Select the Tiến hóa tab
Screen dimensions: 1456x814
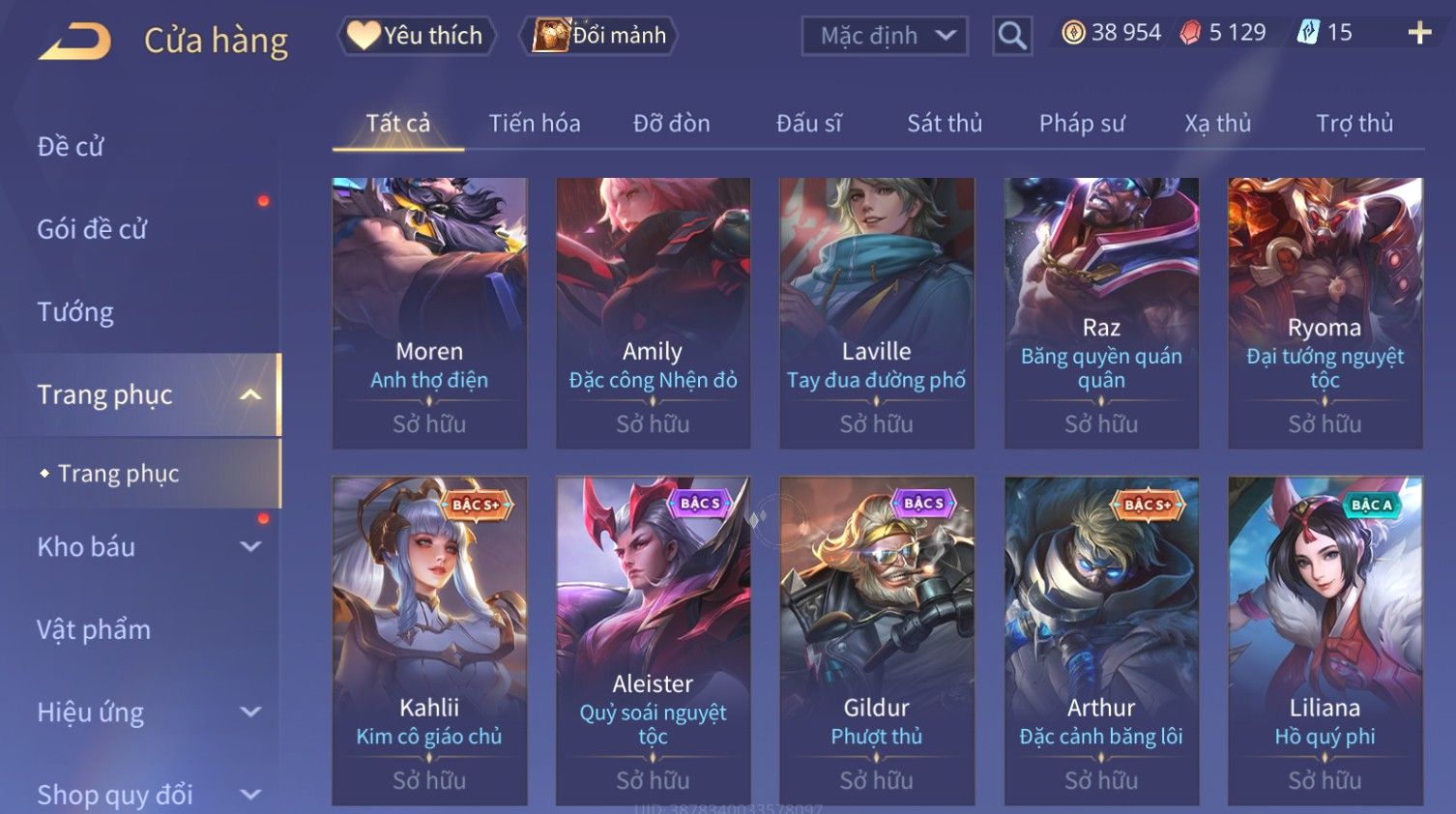(x=535, y=124)
